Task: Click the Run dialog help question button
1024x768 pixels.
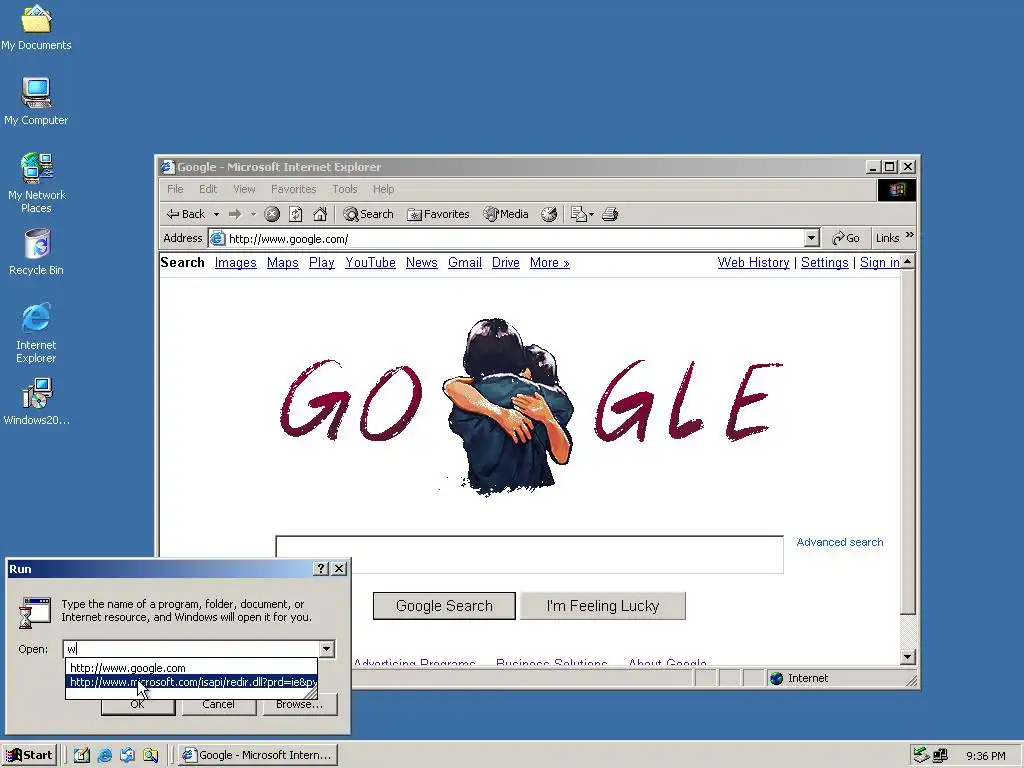Action: 321,569
